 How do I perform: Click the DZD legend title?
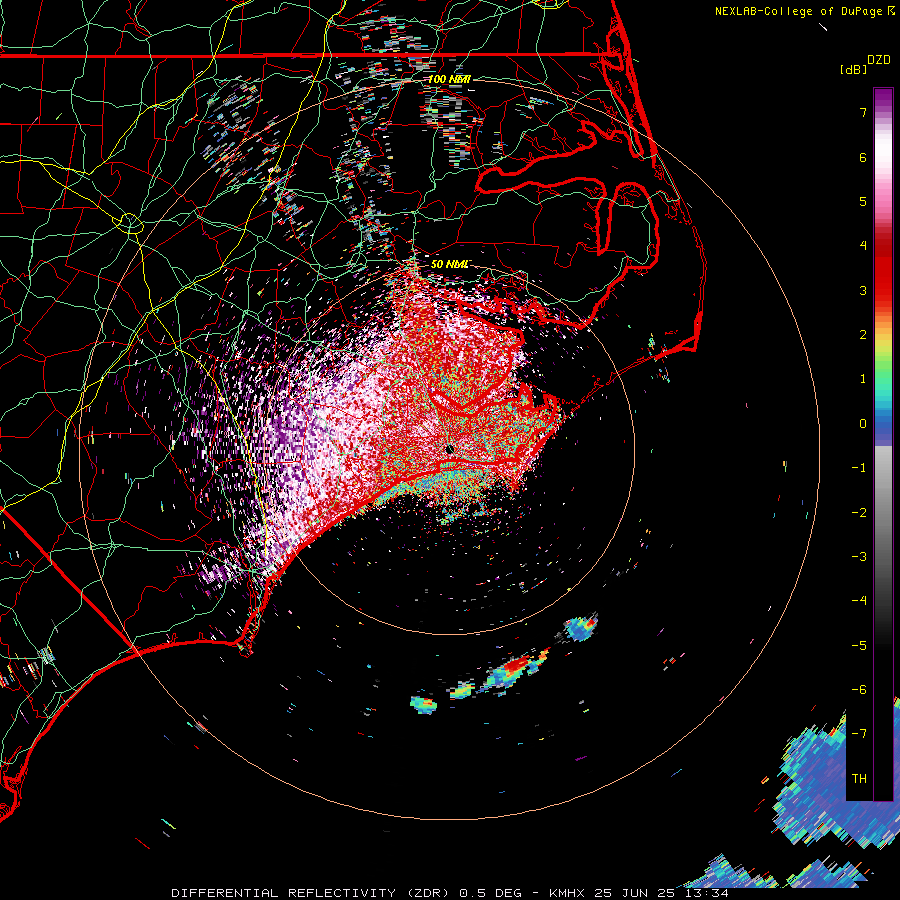pyautogui.click(x=879, y=60)
